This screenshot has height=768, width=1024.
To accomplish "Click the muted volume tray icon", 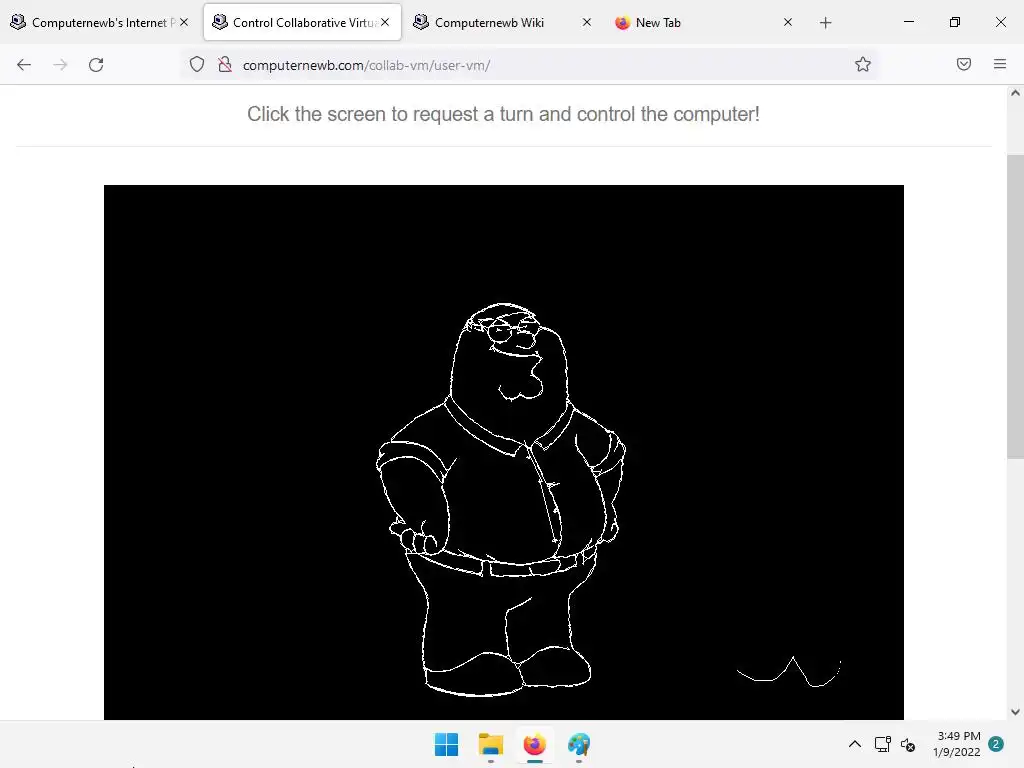I will point(908,744).
